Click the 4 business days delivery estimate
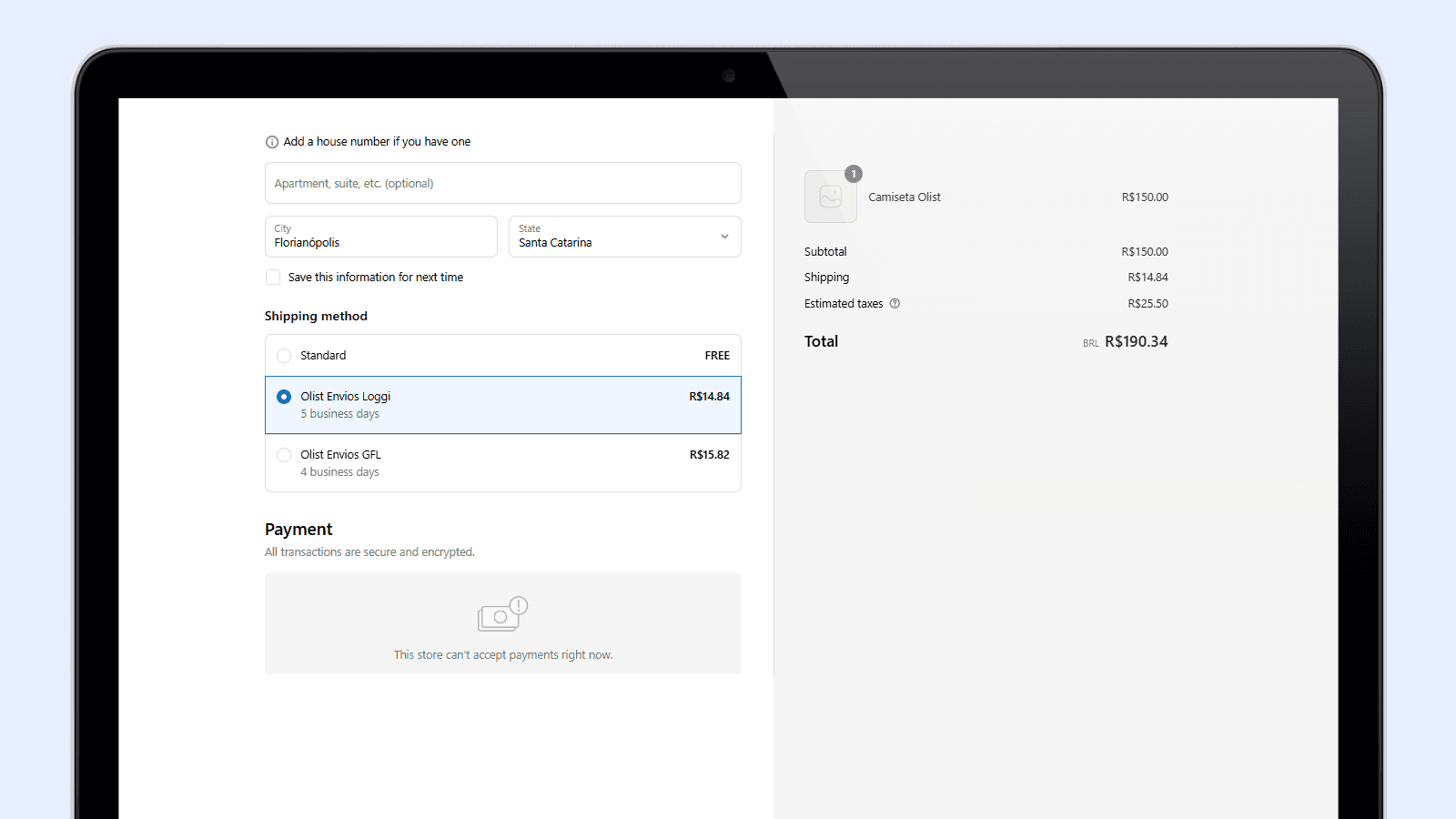Screen dimensions: 1456x819 point(339,472)
